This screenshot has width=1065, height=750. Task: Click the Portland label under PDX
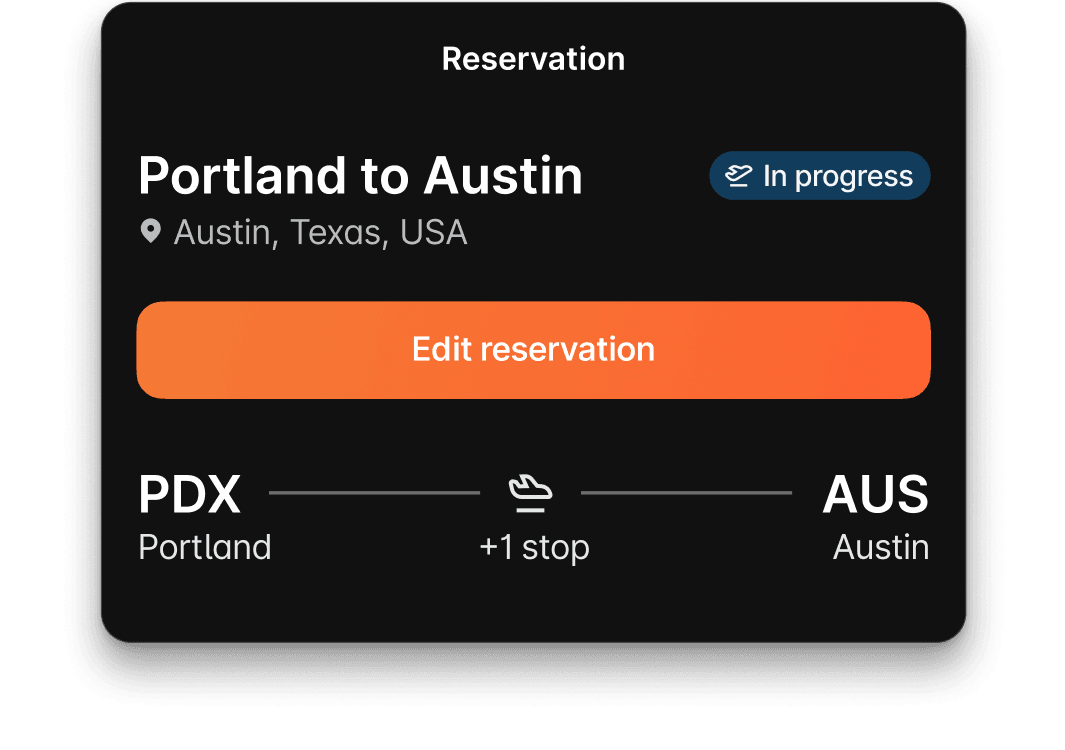[x=204, y=547]
